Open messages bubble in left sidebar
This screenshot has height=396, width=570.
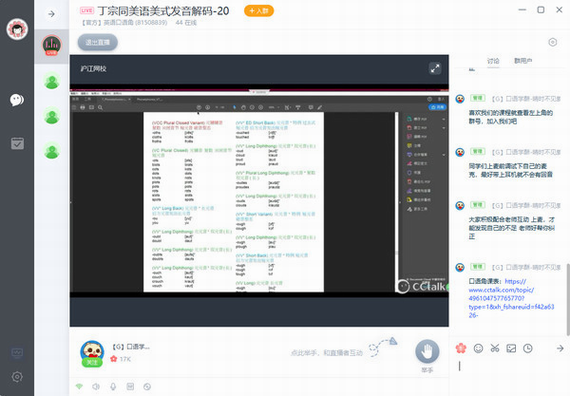(x=17, y=100)
